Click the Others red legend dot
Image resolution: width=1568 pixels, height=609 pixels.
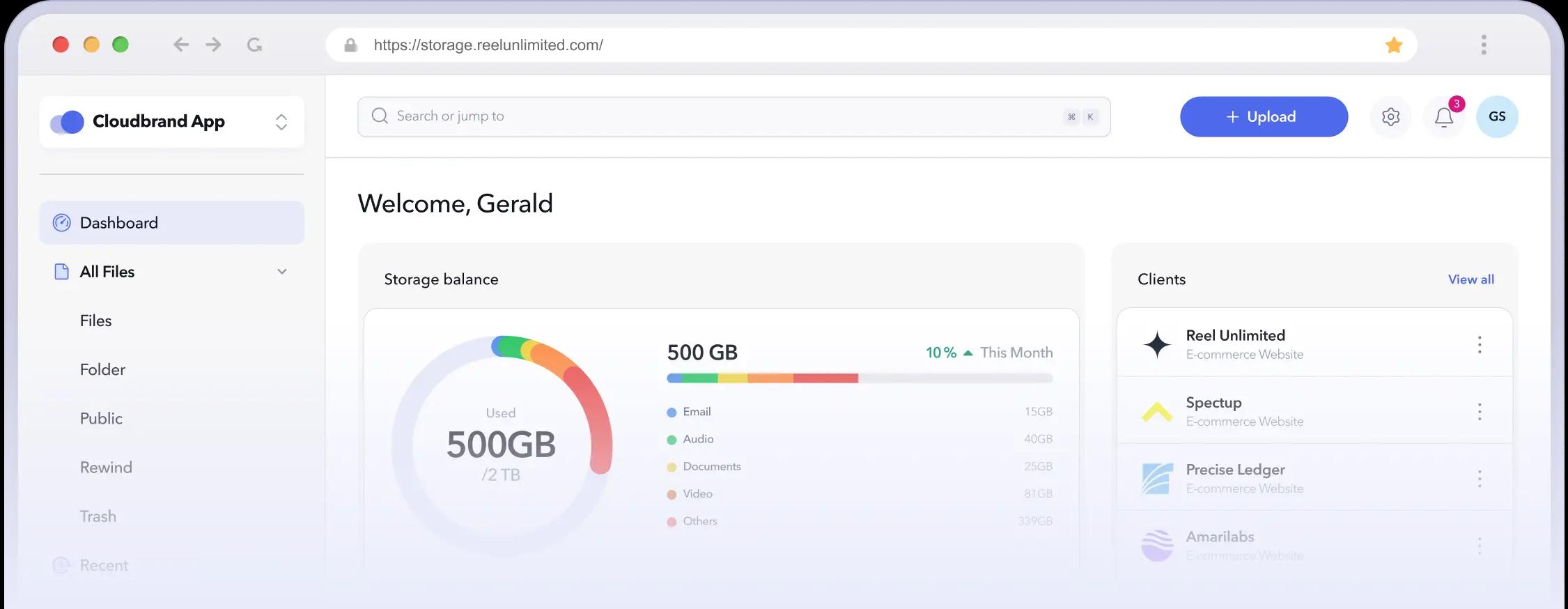[672, 522]
